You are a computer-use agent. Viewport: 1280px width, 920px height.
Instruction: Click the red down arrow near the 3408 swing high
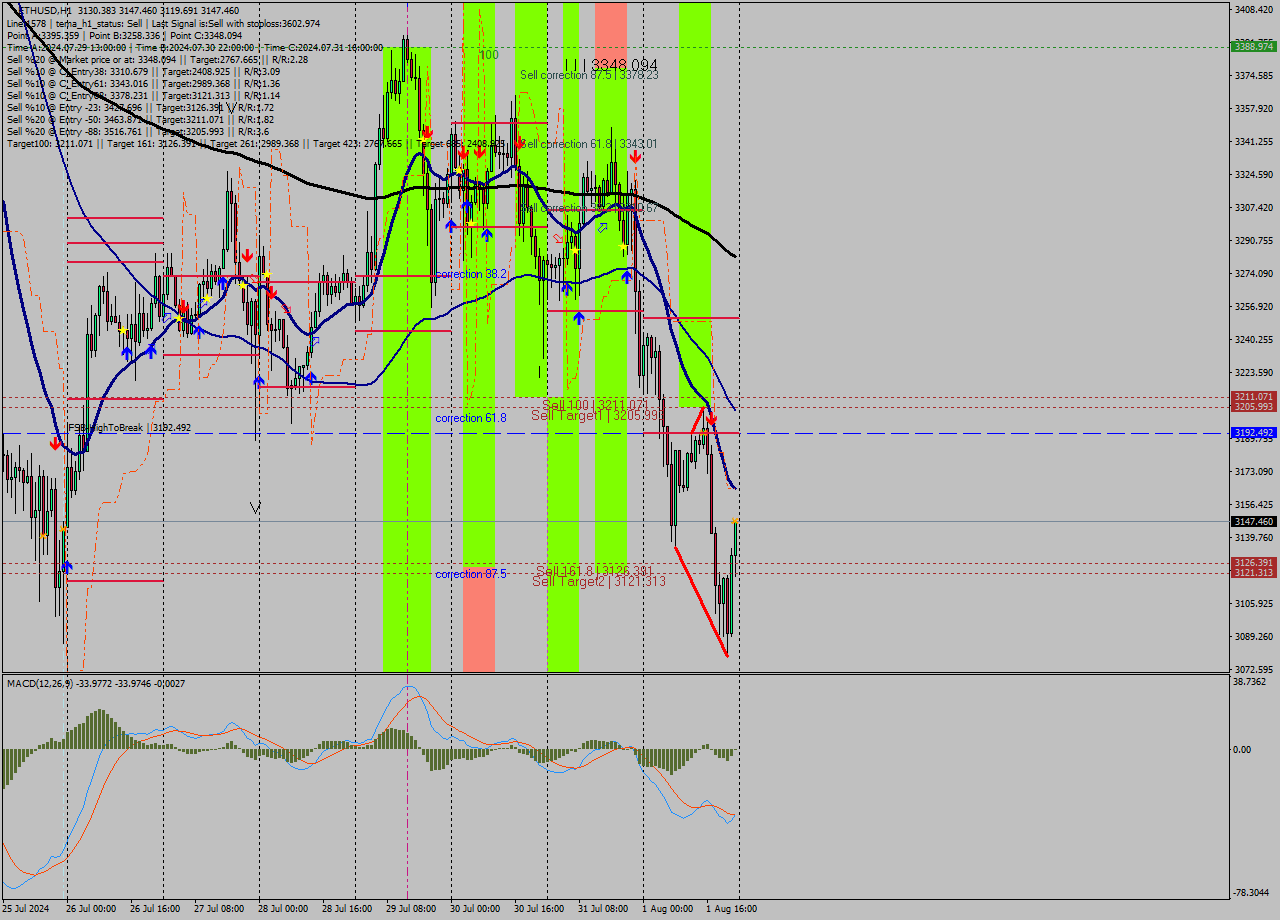(427, 132)
